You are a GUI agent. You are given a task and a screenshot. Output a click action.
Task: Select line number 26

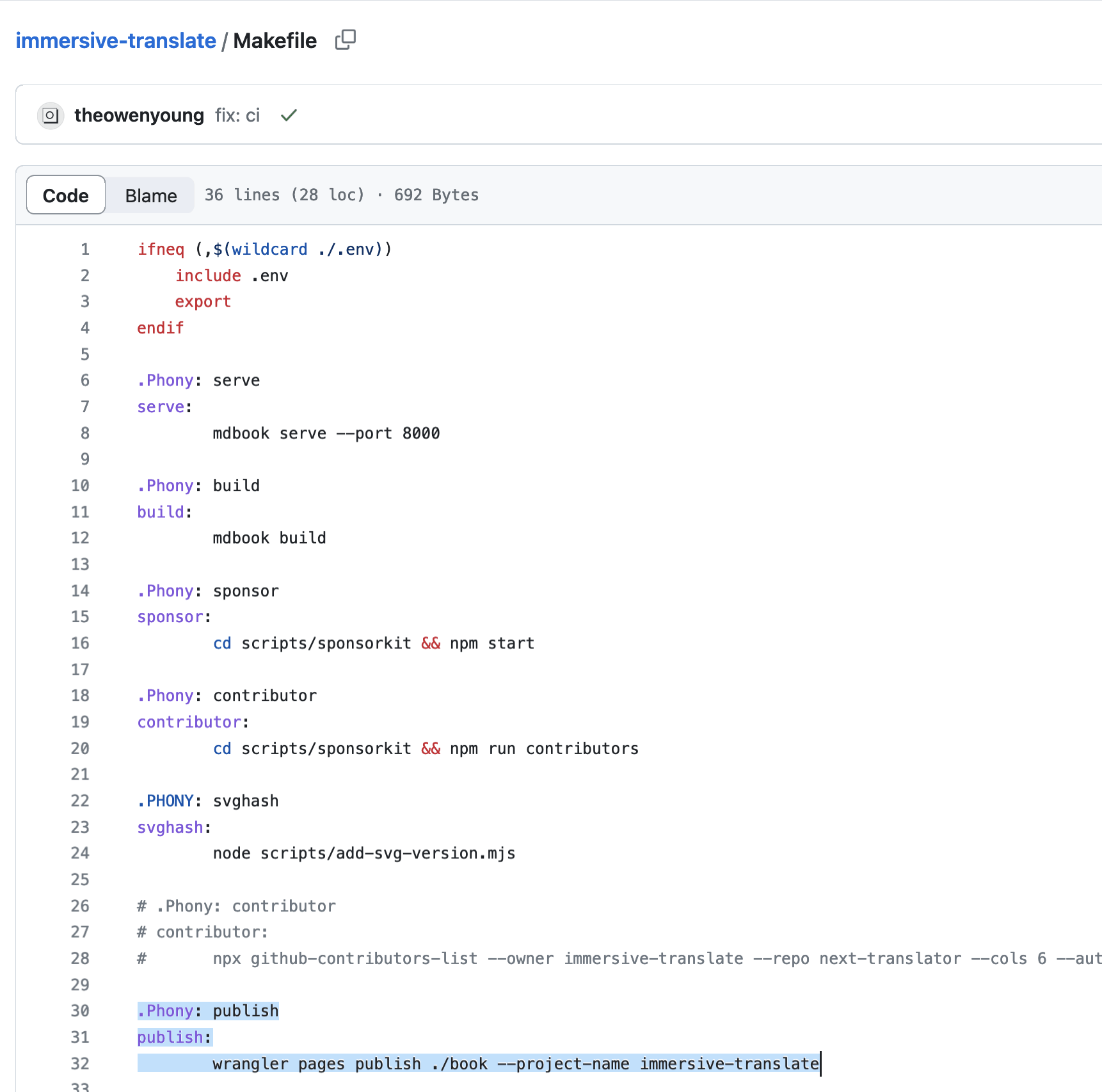[80, 906]
